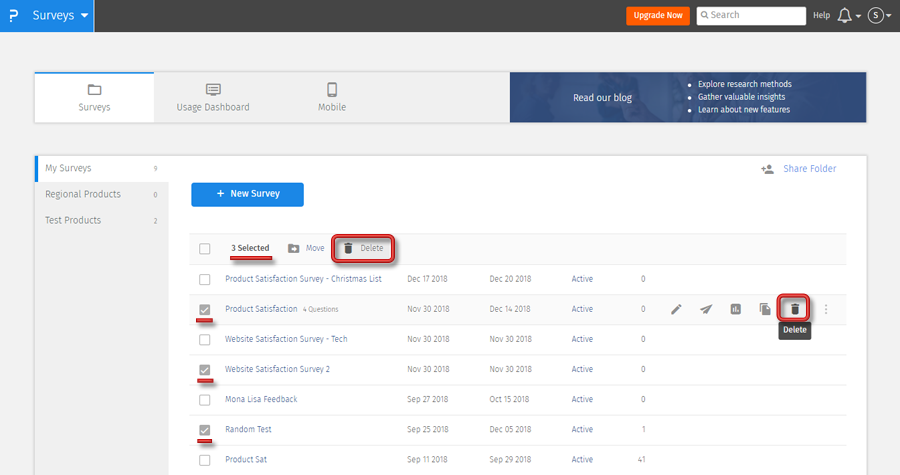
Task: Click the pencil edit icon for Product Satisfaction
Action: click(676, 309)
